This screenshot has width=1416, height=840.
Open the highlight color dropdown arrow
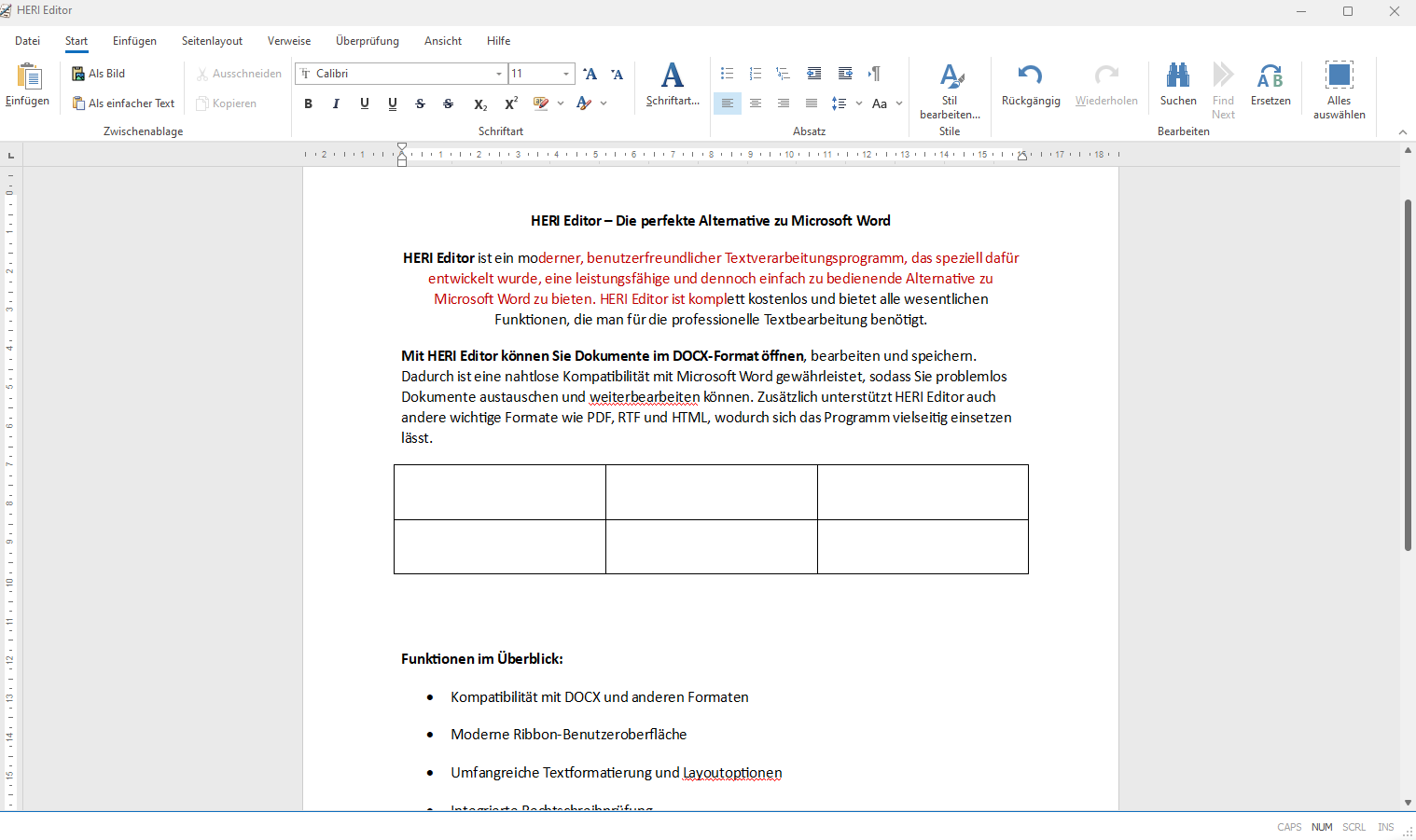click(x=561, y=103)
